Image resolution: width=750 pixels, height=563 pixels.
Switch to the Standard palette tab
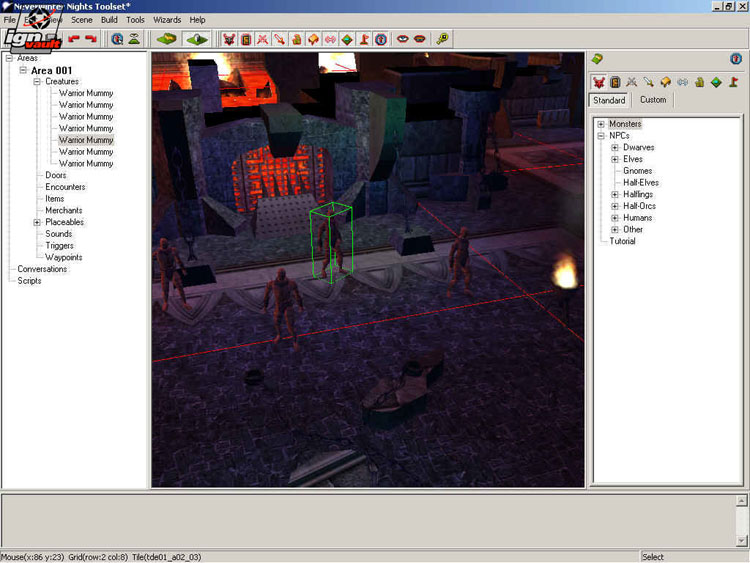click(x=609, y=100)
